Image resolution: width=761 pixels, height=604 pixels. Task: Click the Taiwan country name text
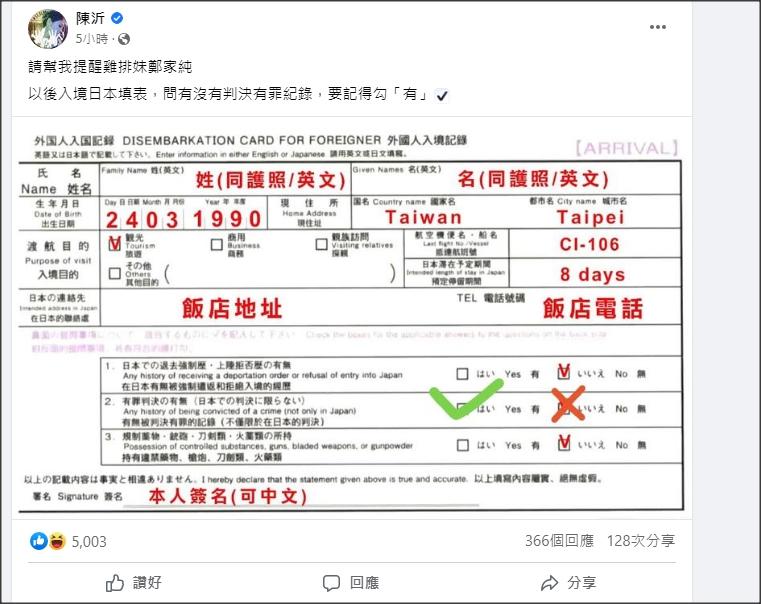[424, 217]
